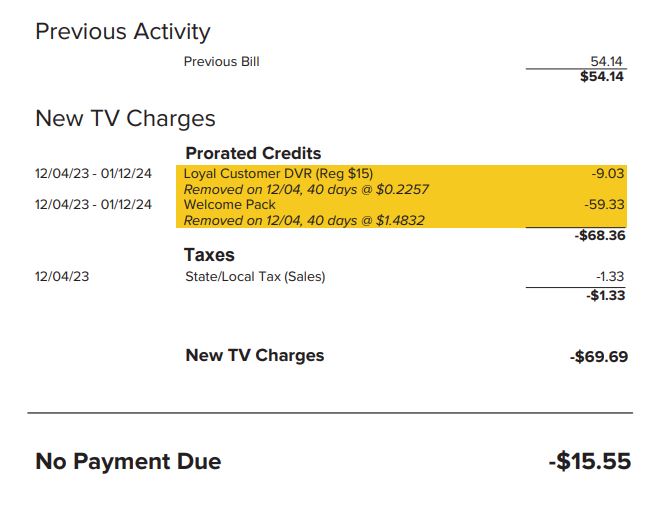Select the Prorated Credits subheading
This screenshot has width=656, height=510.
click(253, 153)
